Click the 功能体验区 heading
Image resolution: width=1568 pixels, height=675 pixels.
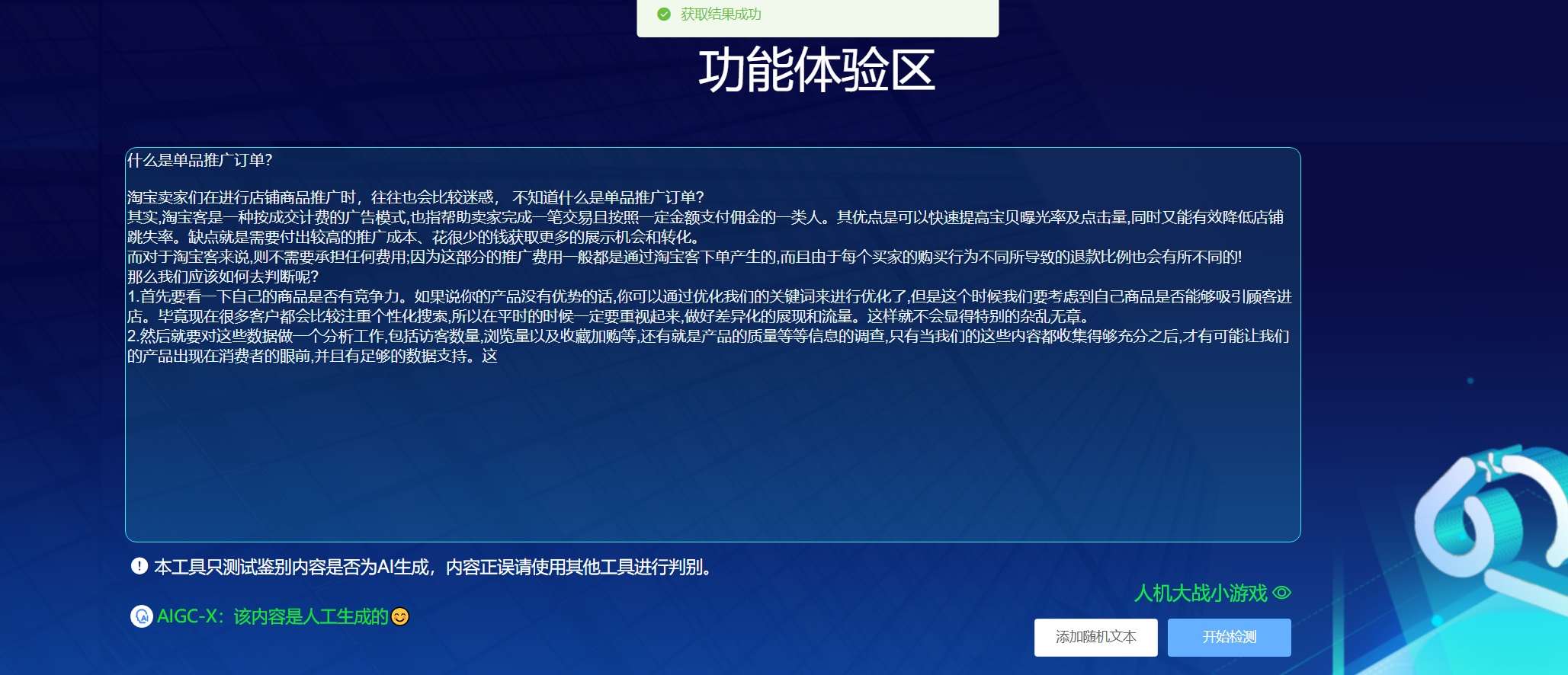click(817, 70)
